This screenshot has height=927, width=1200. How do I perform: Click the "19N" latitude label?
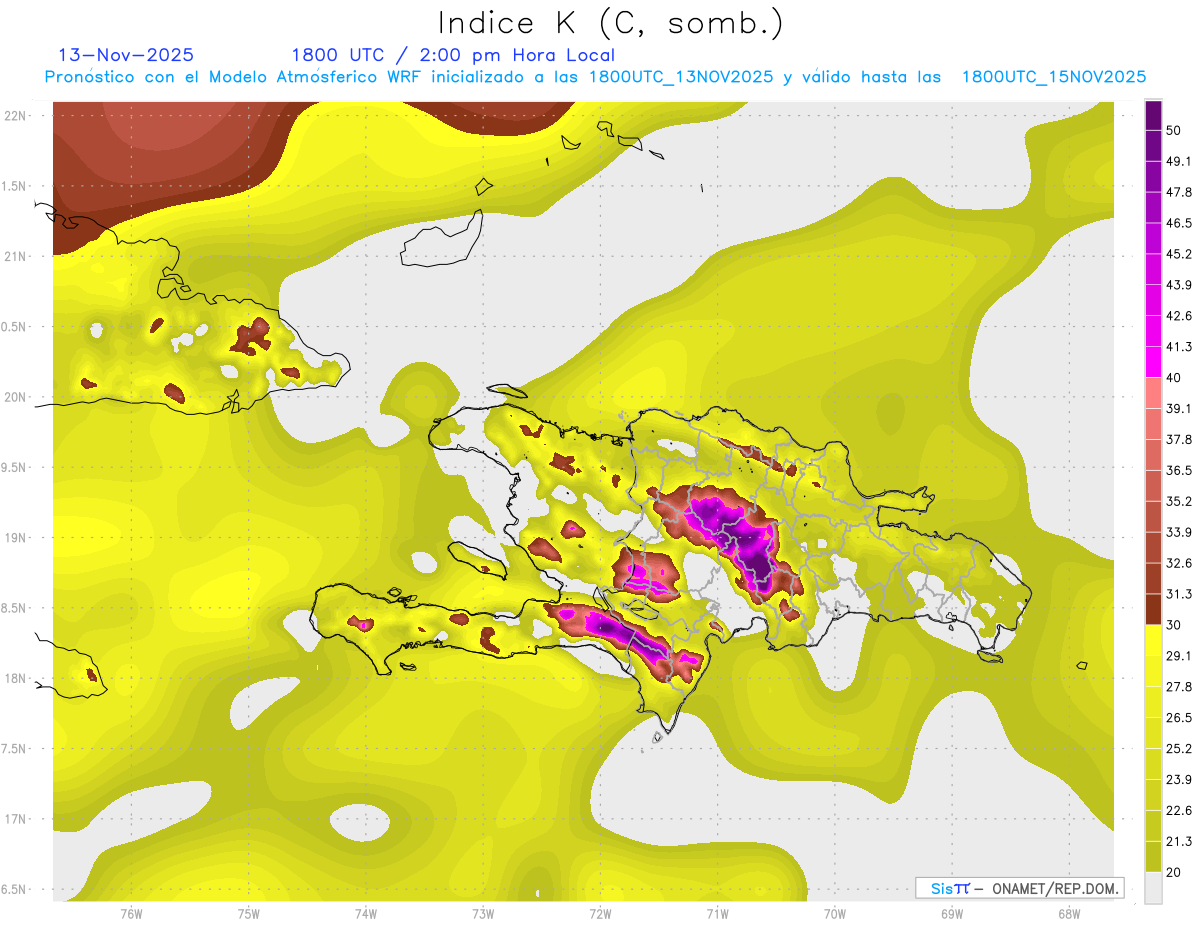[x=15, y=538]
